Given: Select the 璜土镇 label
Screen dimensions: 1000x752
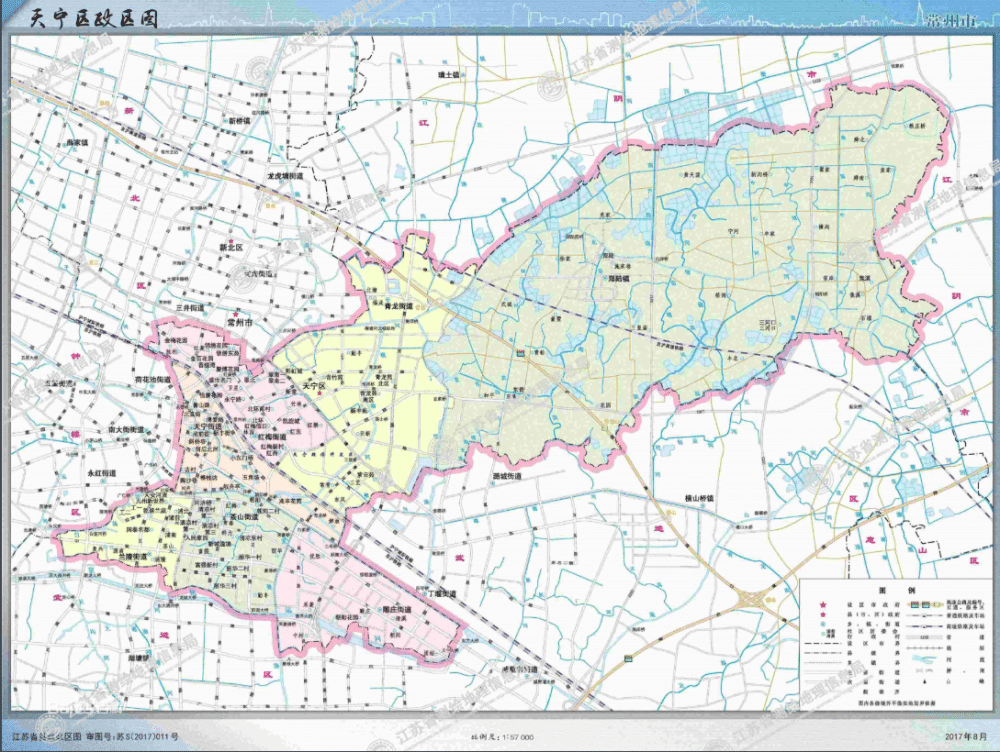Looking at the screenshot, I should tap(448, 75).
